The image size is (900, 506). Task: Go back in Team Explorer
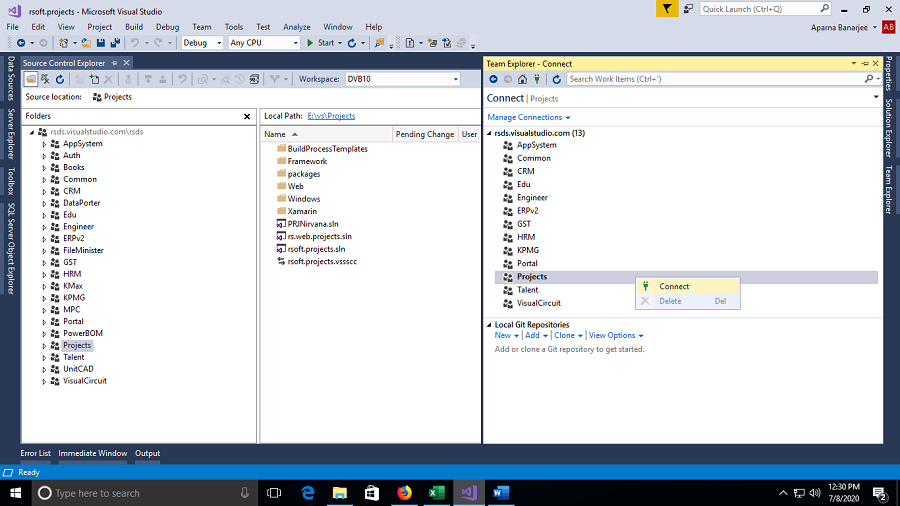click(x=494, y=79)
